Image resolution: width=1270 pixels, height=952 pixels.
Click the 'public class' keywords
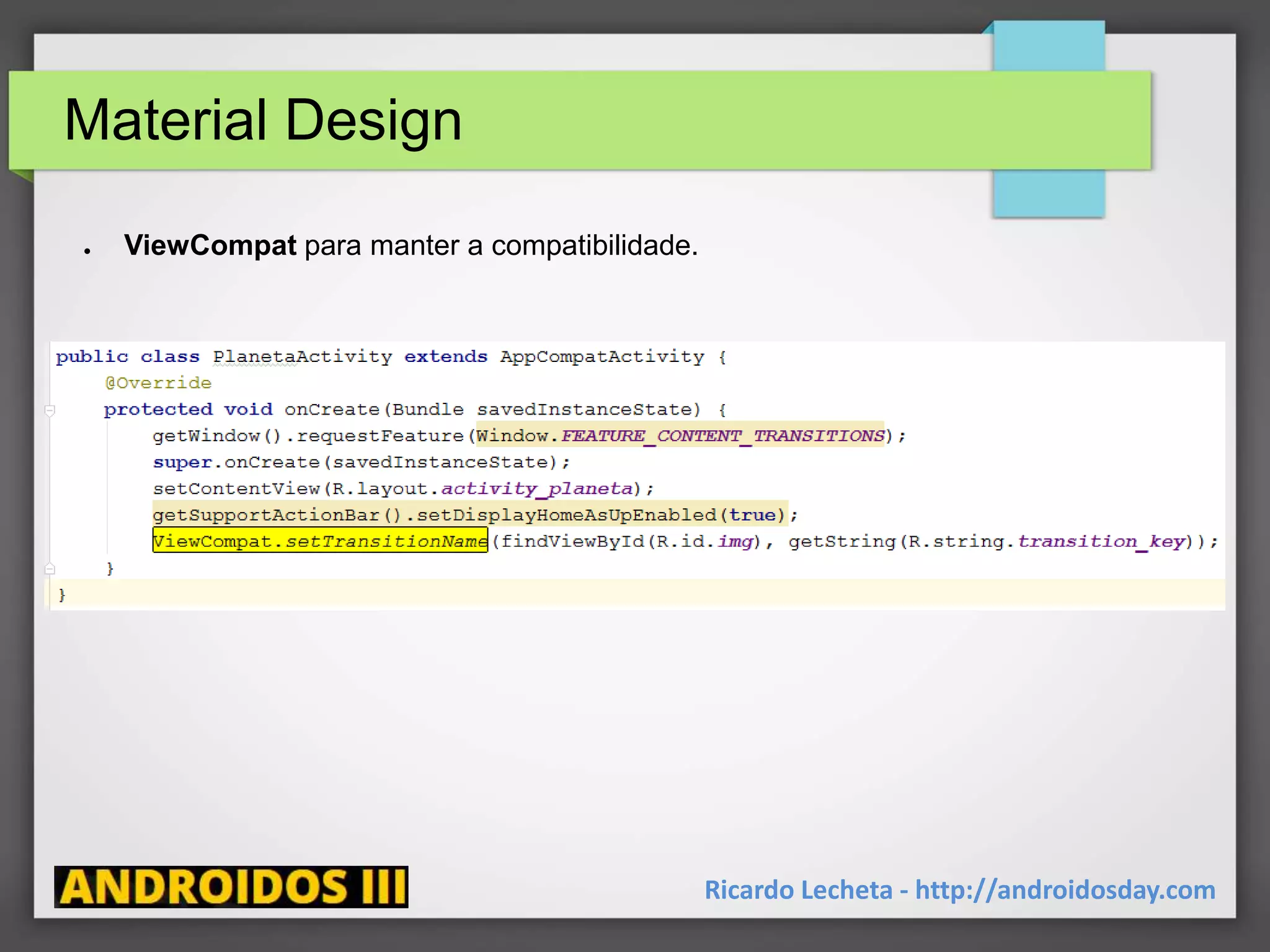click(x=128, y=357)
